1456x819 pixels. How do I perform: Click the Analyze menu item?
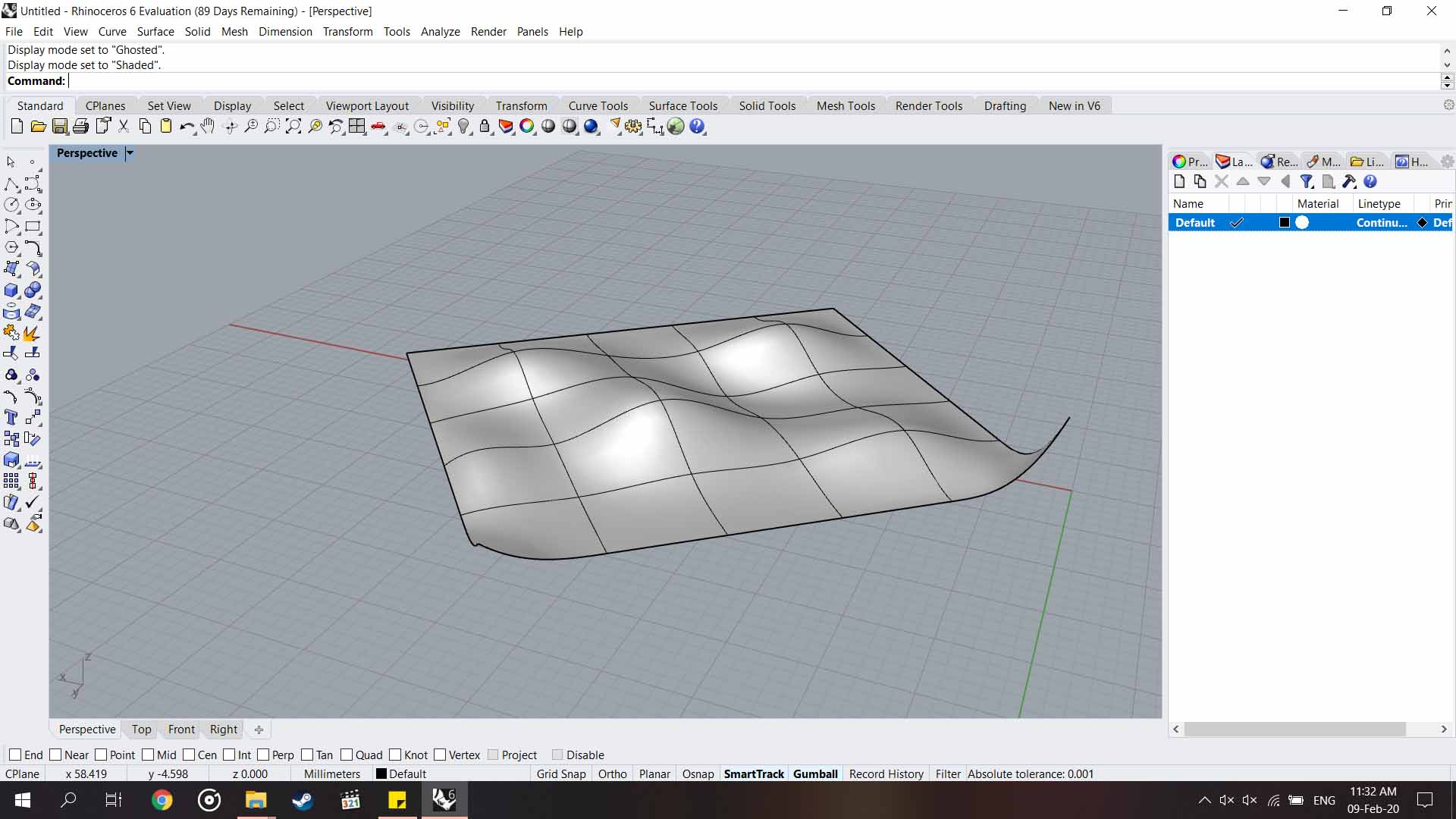(440, 31)
